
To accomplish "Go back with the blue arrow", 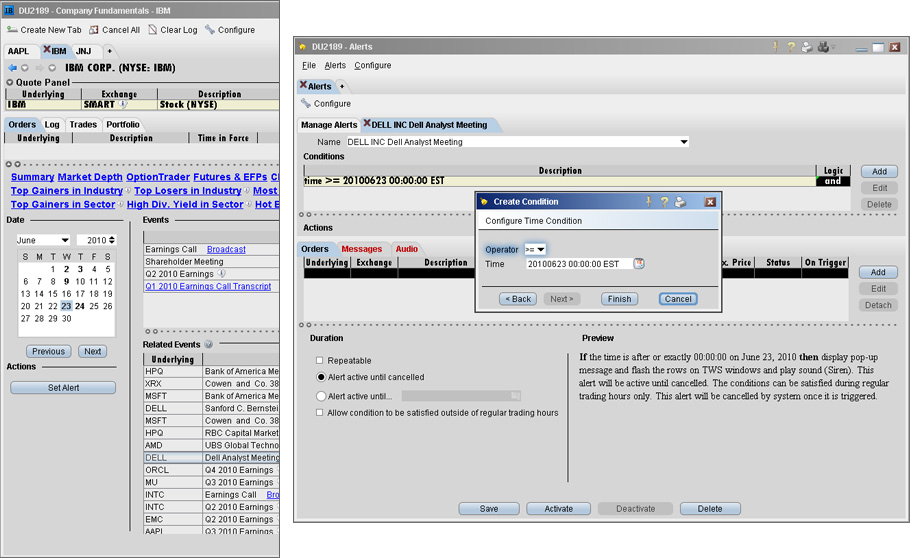I will (x=12, y=68).
